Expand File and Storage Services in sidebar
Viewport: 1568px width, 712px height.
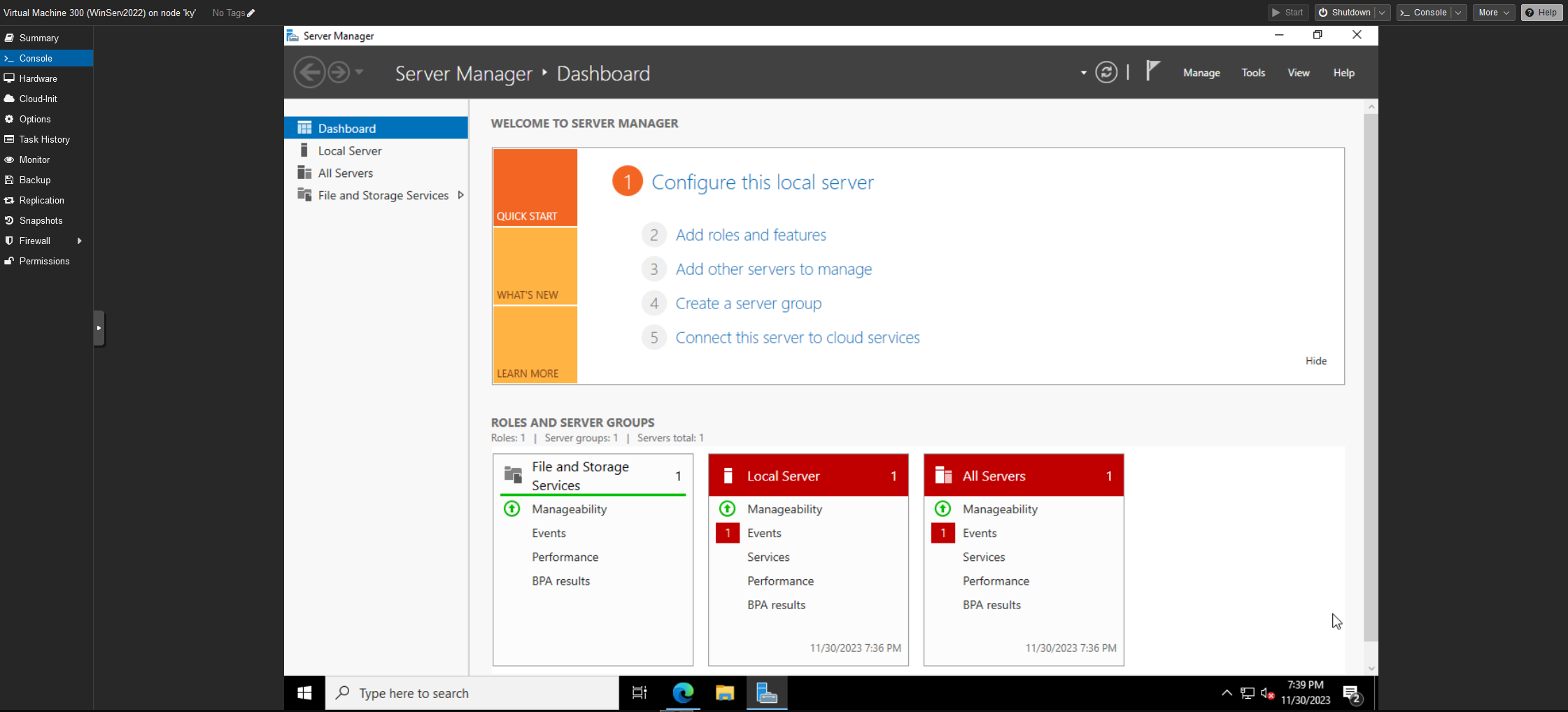click(460, 195)
